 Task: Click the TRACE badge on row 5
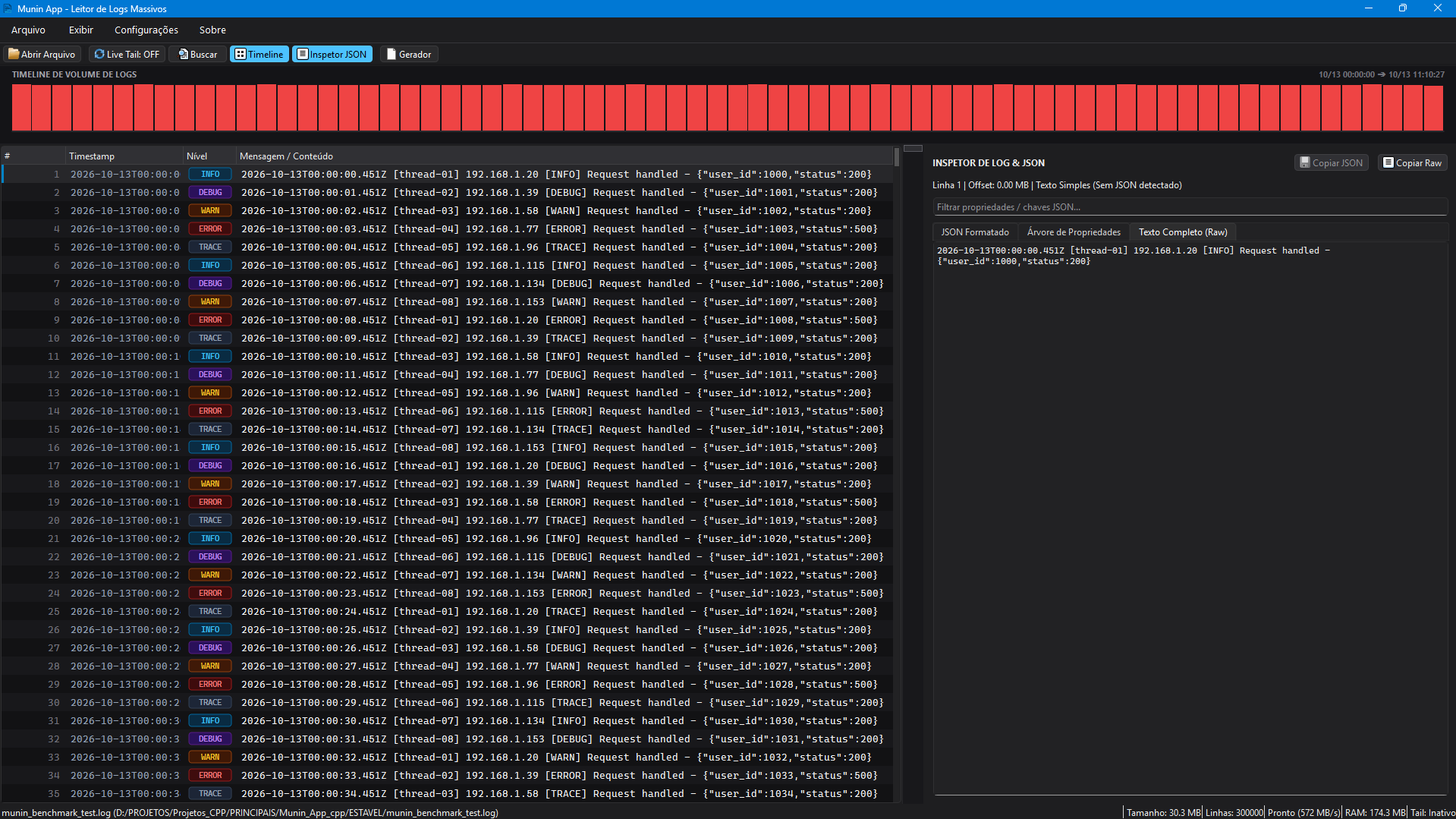(x=210, y=247)
